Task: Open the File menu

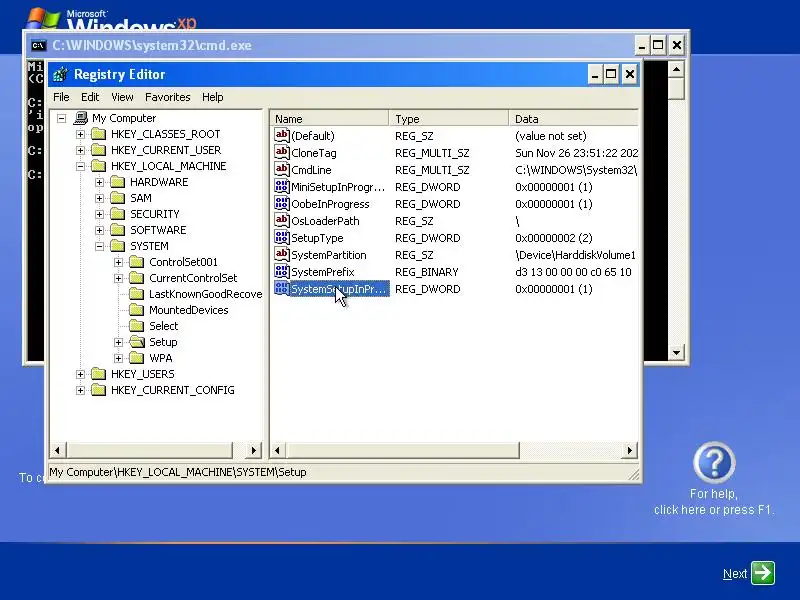Action: (61, 97)
